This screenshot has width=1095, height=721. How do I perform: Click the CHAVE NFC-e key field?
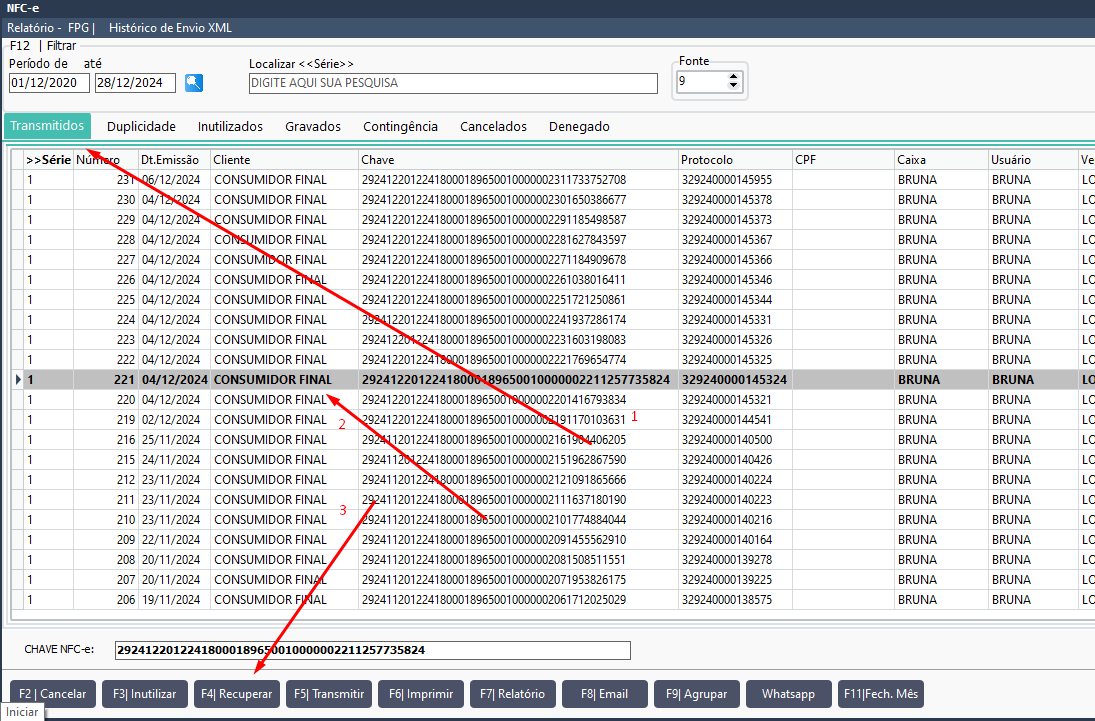(373, 650)
